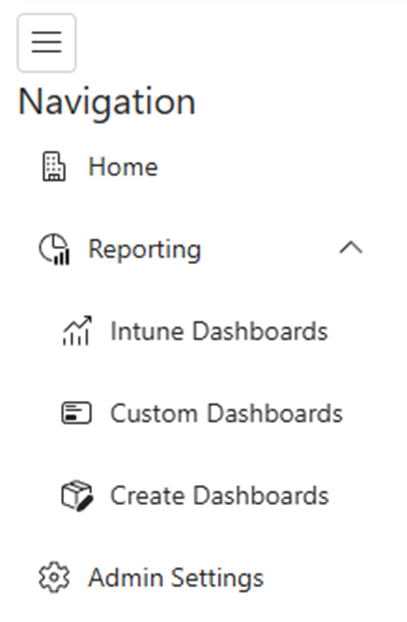
Task: Select the Reporting menu label
Action: click(145, 250)
